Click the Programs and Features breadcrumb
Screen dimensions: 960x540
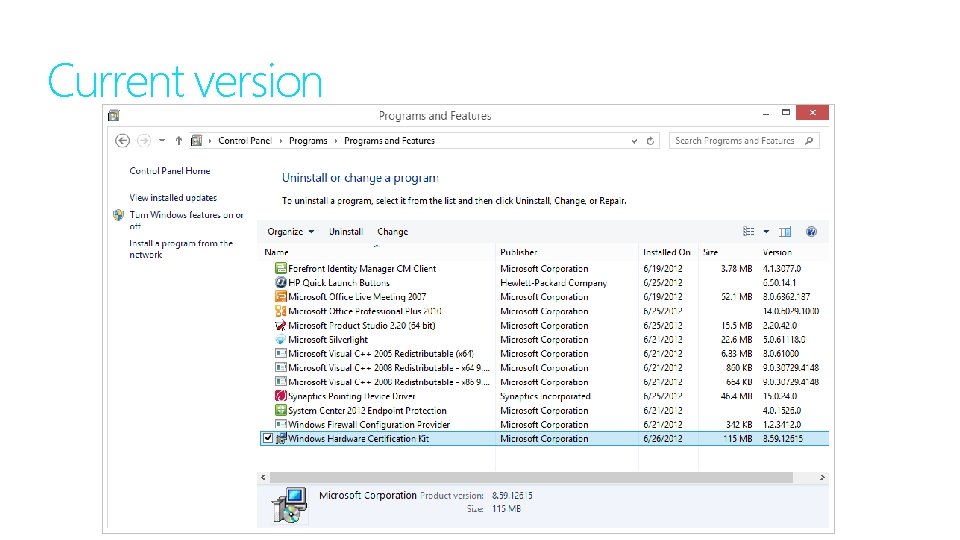389,141
